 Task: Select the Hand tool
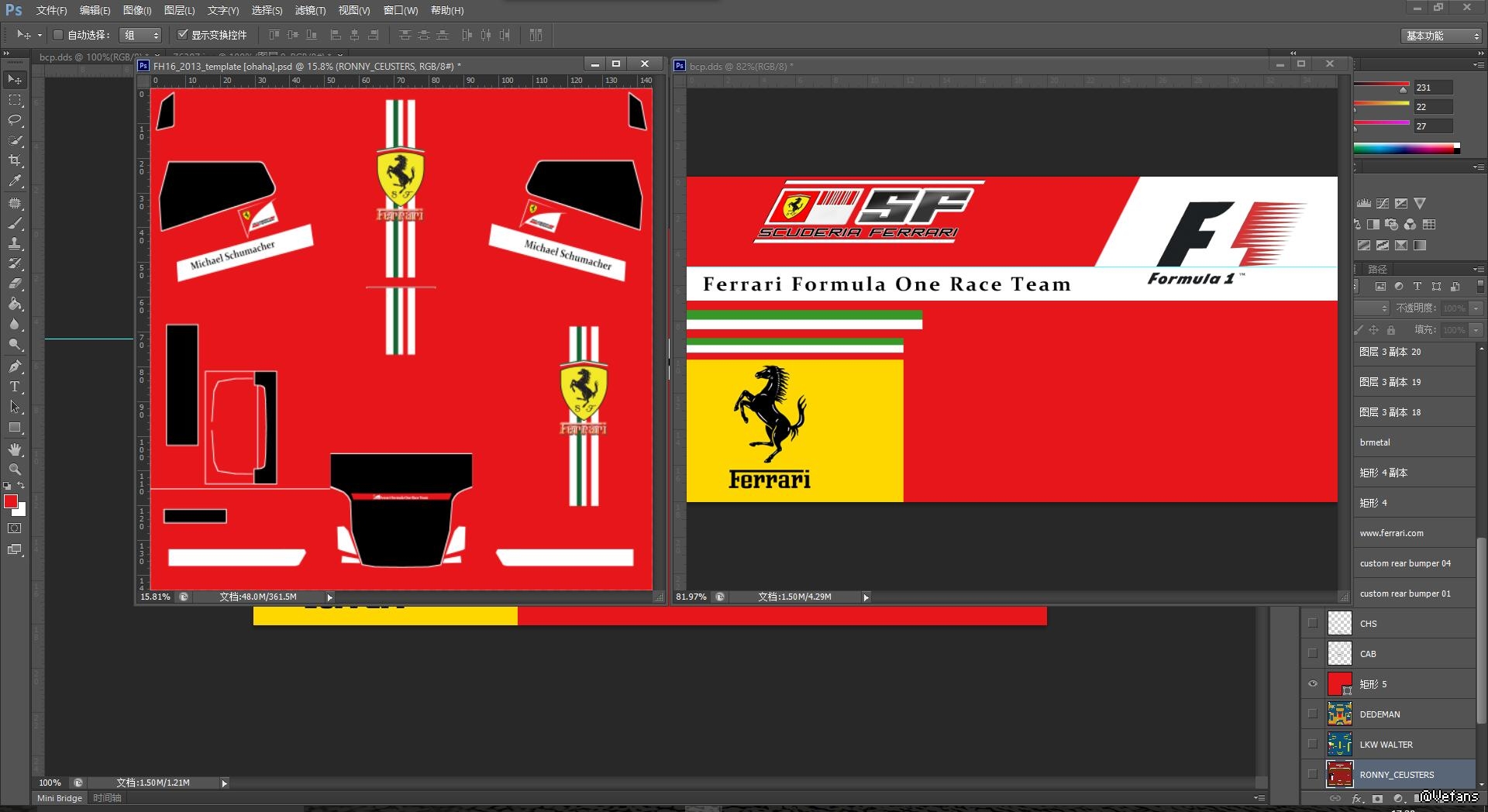[x=15, y=449]
